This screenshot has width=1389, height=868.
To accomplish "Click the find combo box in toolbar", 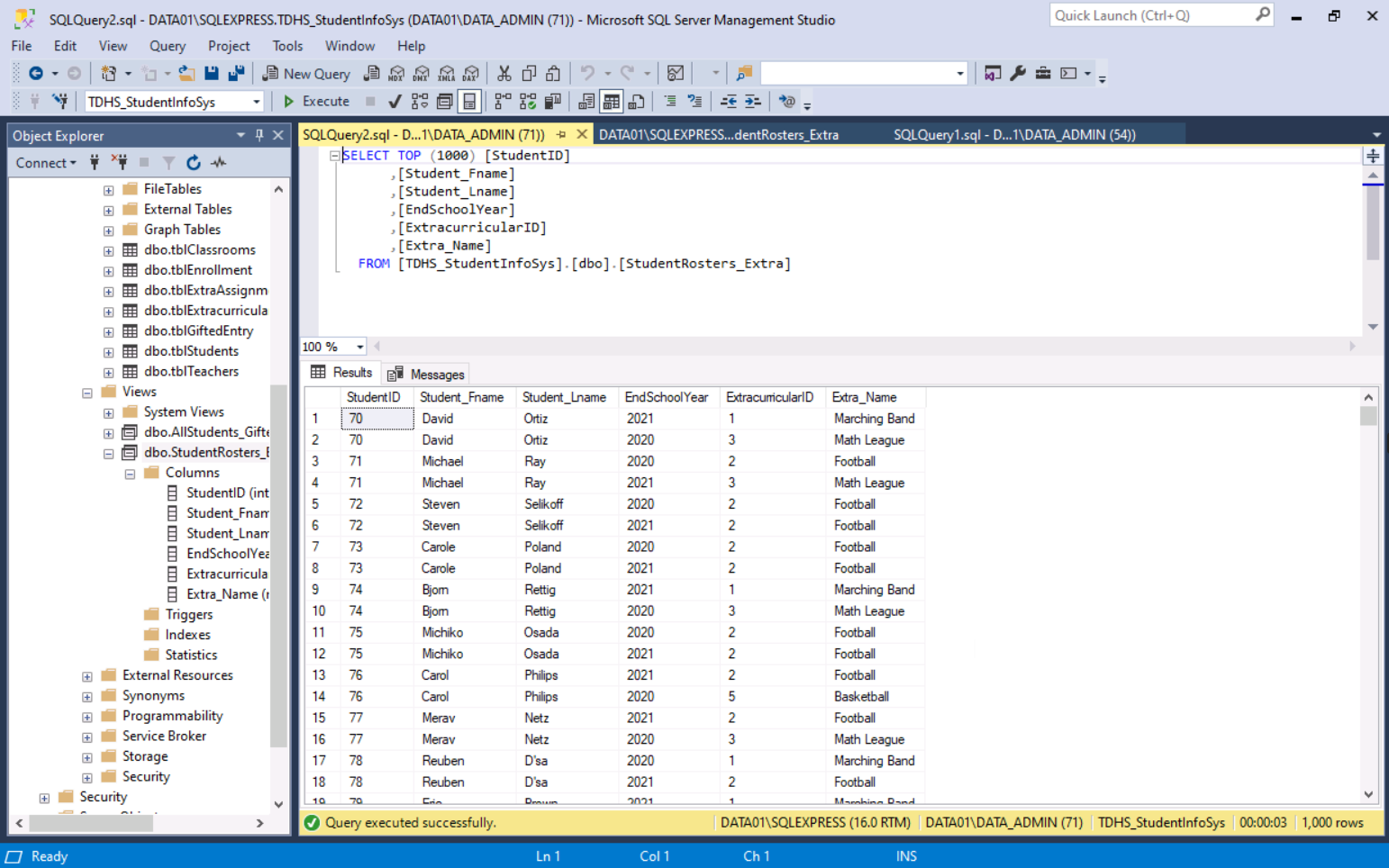I will (x=864, y=73).
